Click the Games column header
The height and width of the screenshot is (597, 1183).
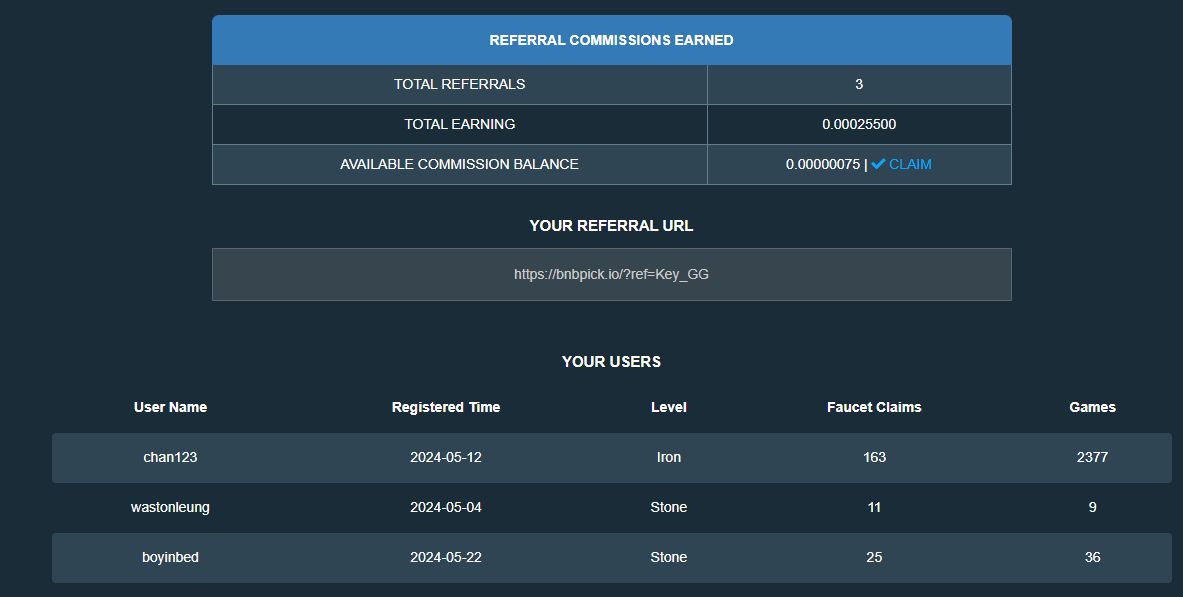[x=1092, y=407]
